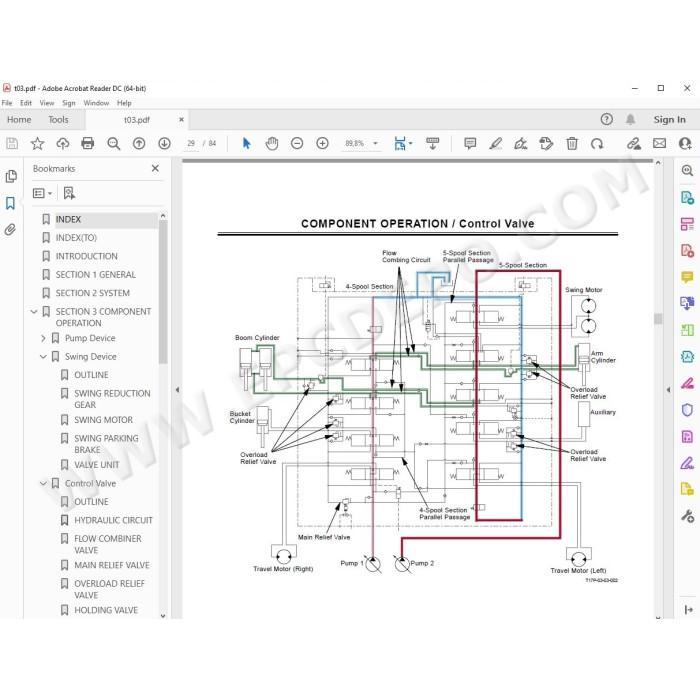Screen dimensions: 700x700
Task: Toggle the Page thumbnails panel icon
Action: point(11,176)
